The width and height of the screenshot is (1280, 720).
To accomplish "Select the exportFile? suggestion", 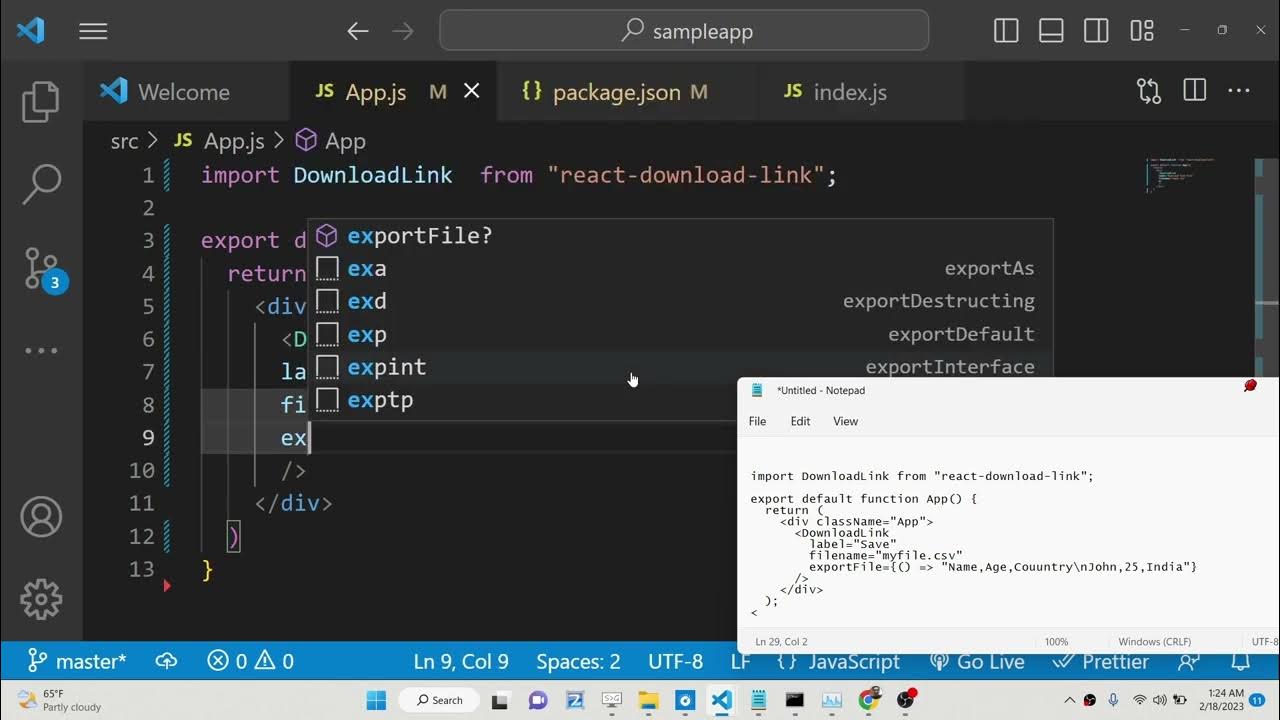I will click(x=419, y=236).
